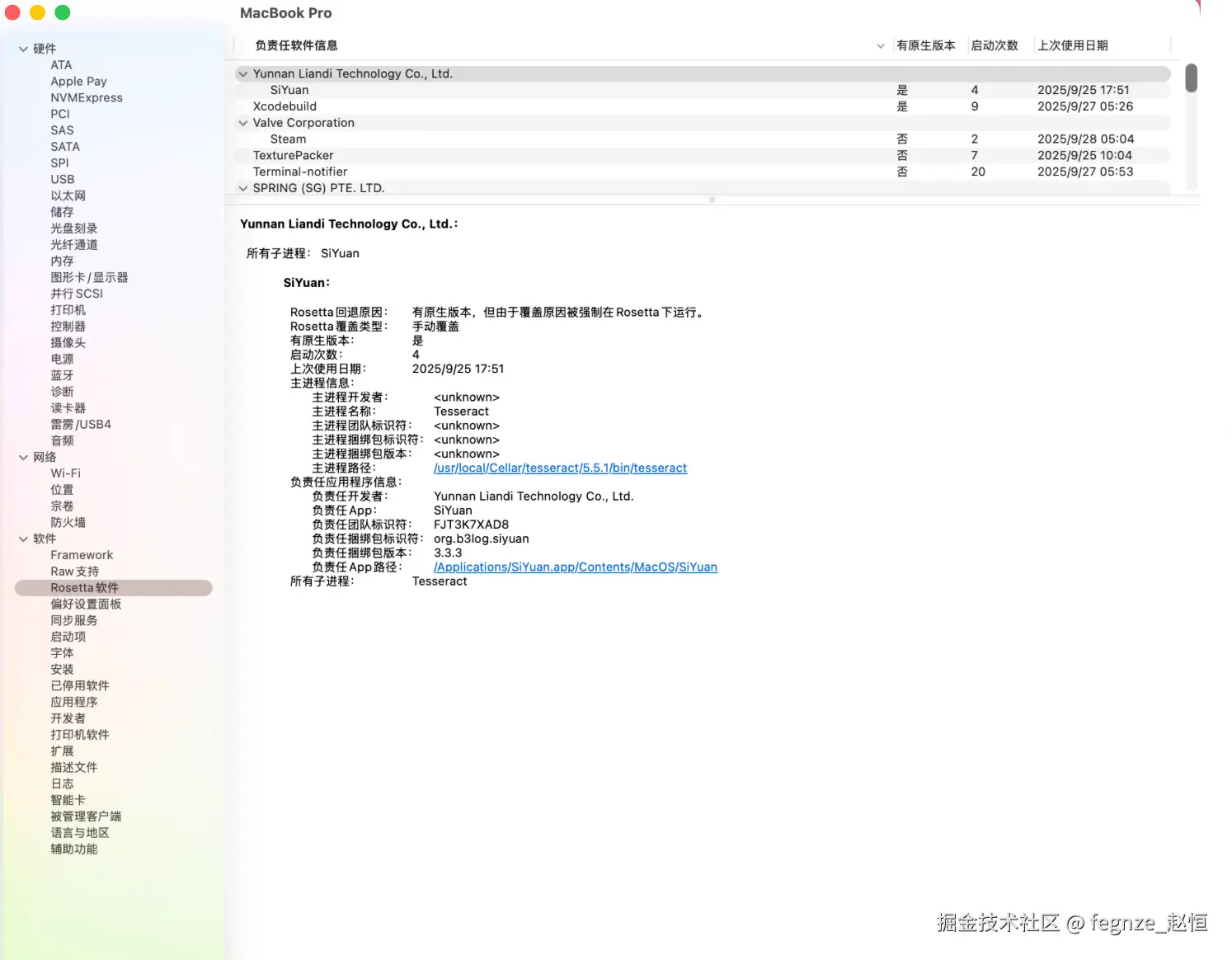The image size is (1232, 960).
Task: Select 内存 sidebar item
Action: 62,261
